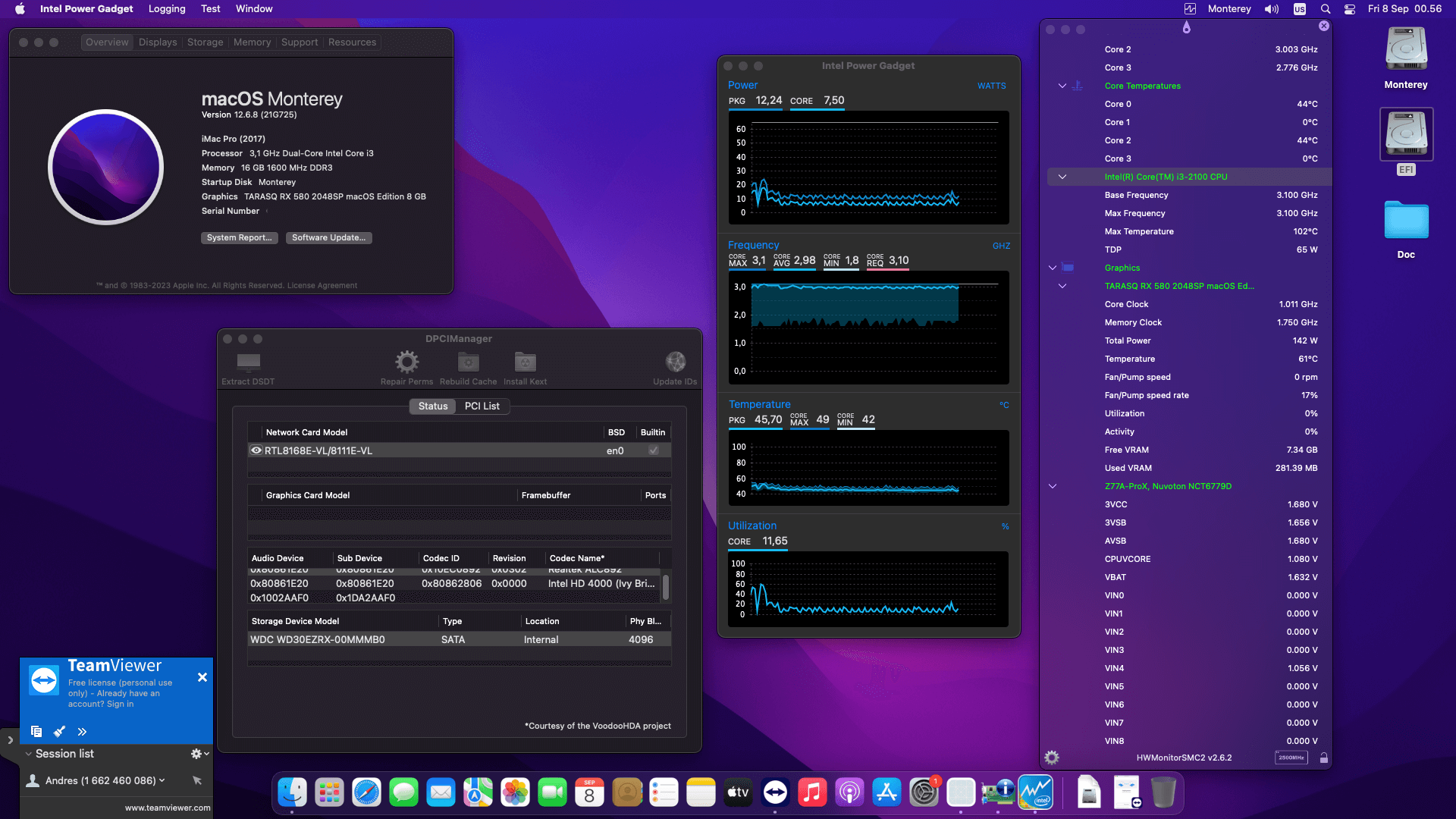Open Apple TV from the Dock
This screenshot has width=1456, height=819.
tap(738, 793)
